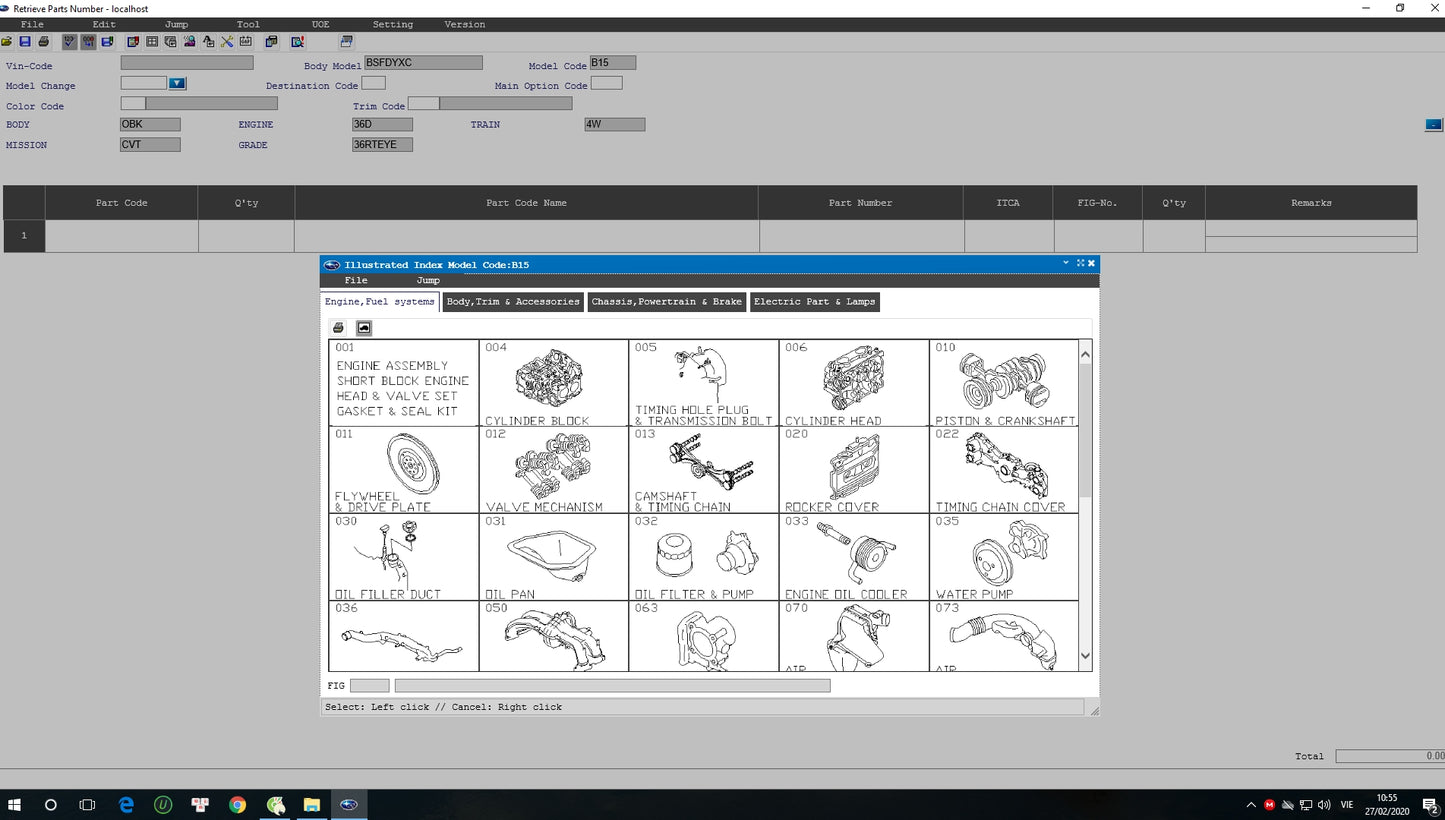Open the Tool menu
1445x820 pixels.
tap(248, 24)
